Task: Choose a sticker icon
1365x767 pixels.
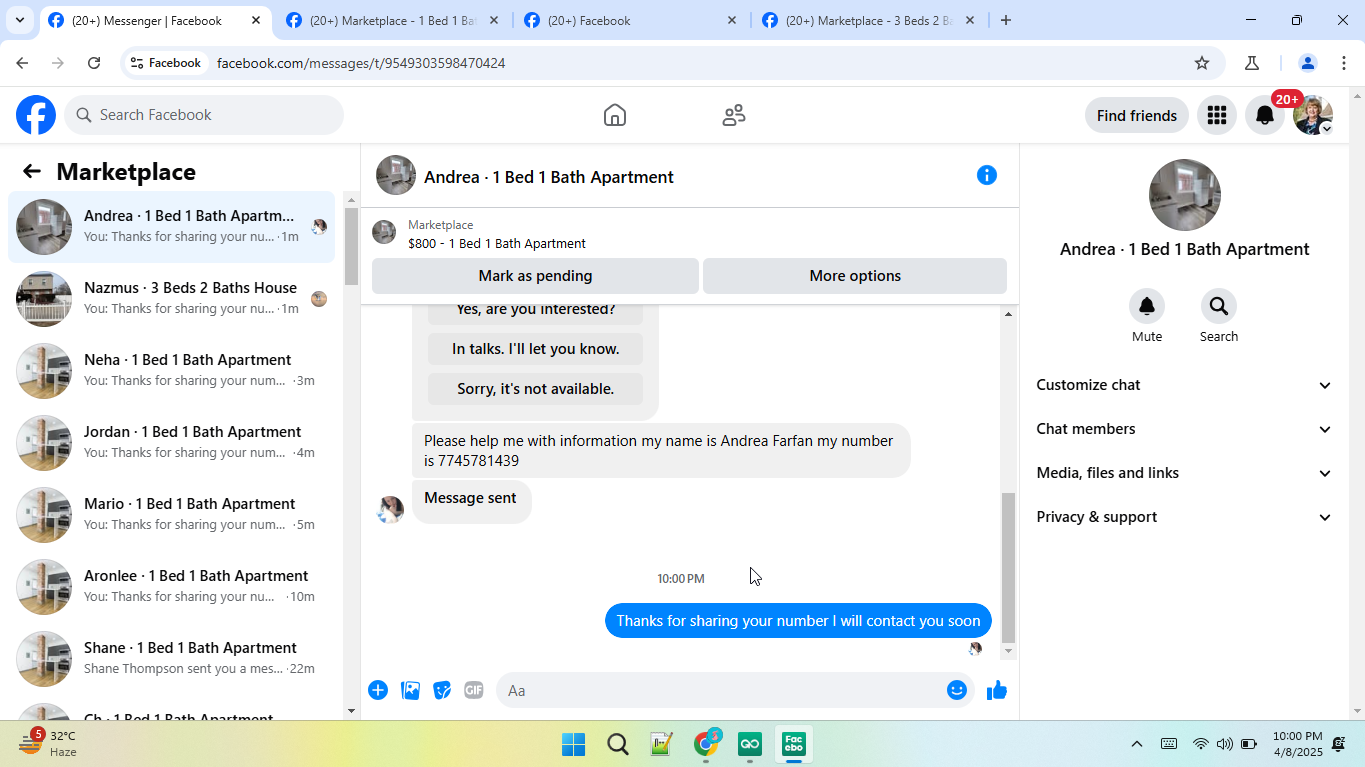Action: pyautogui.click(x=442, y=690)
